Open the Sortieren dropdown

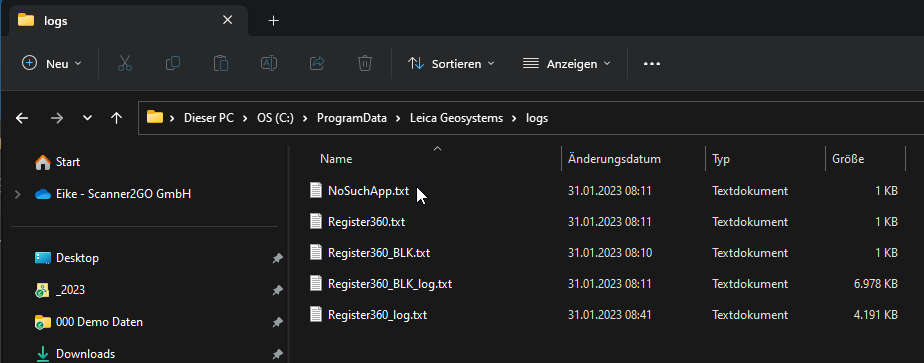[451, 63]
